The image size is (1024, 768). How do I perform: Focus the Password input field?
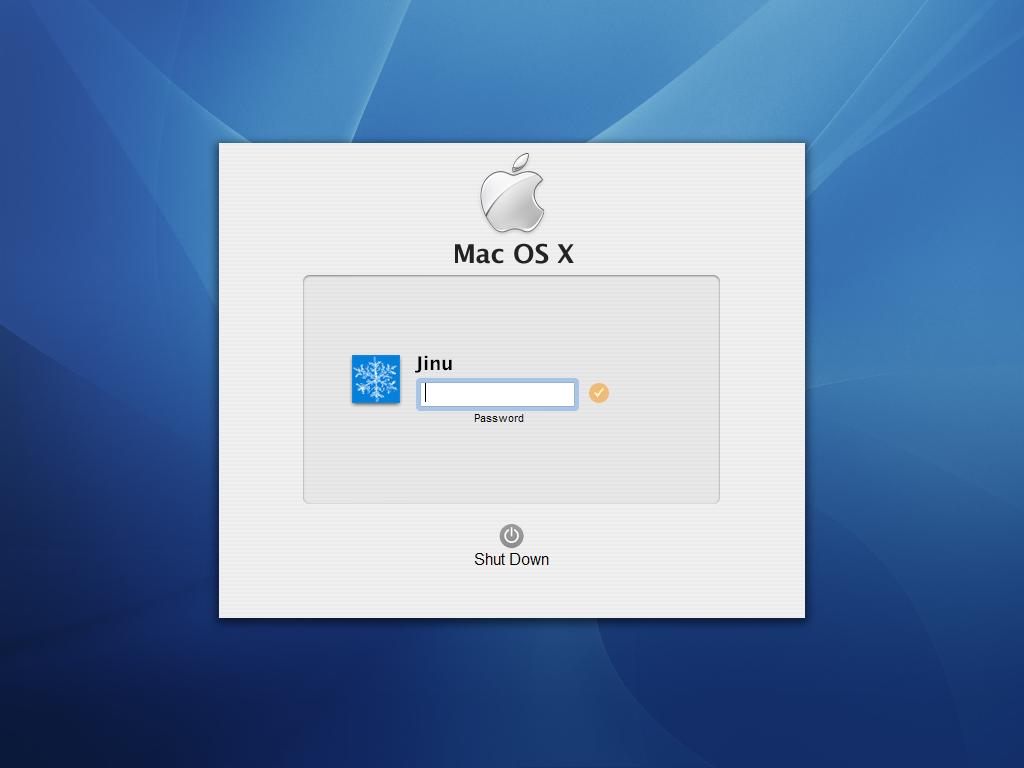(x=497, y=394)
